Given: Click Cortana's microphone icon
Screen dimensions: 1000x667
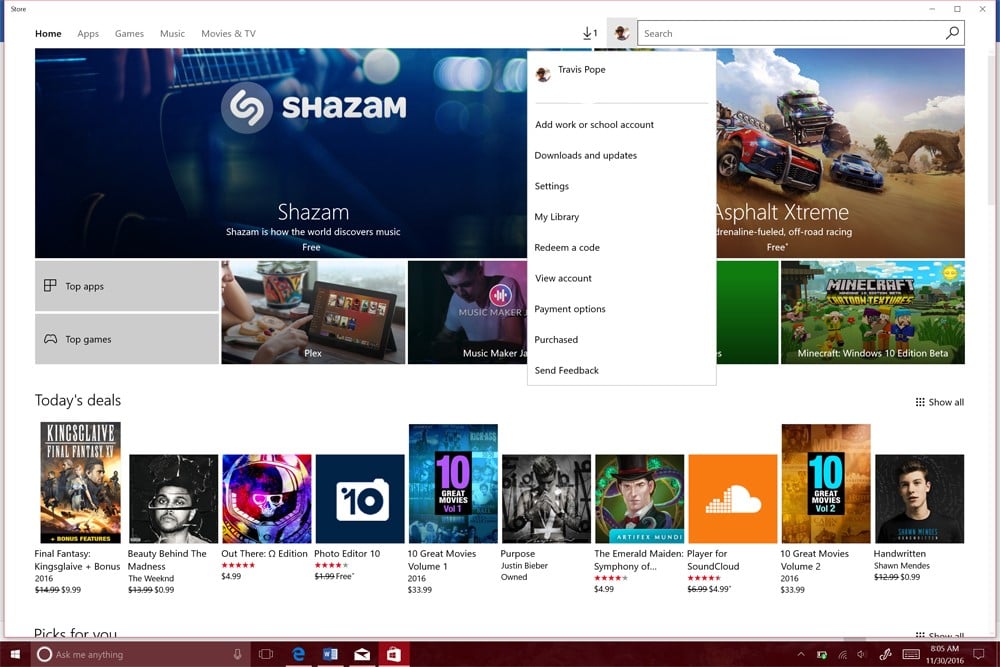Looking at the screenshot, I should (236, 654).
